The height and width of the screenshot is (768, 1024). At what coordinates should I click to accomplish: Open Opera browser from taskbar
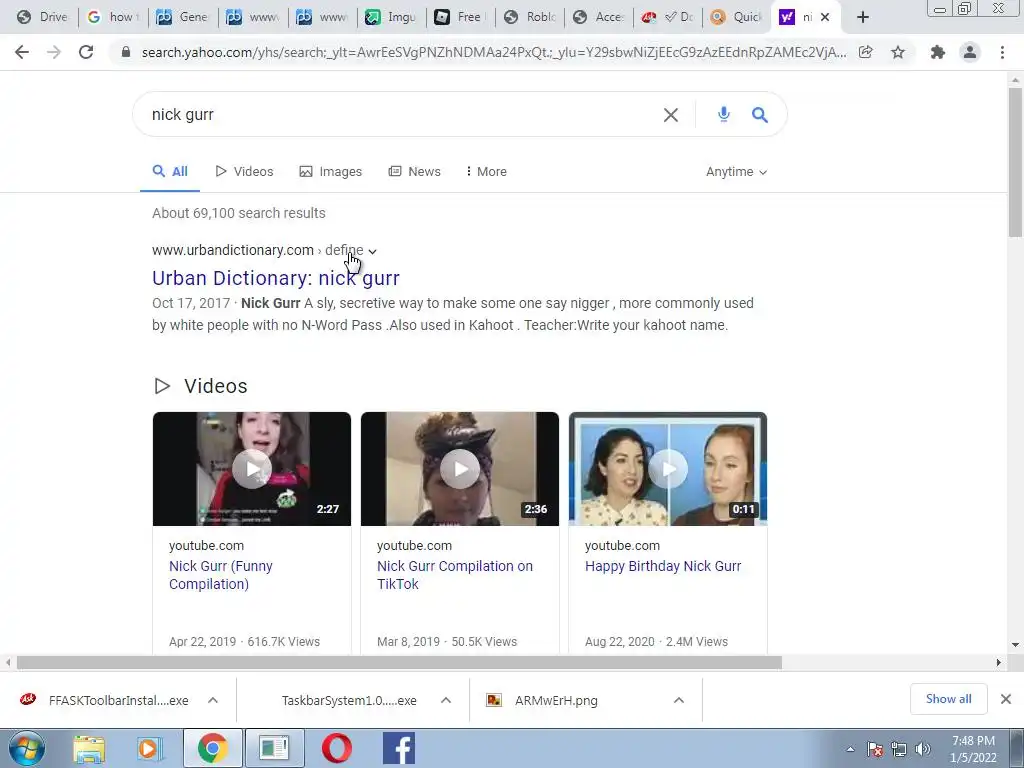(337, 748)
